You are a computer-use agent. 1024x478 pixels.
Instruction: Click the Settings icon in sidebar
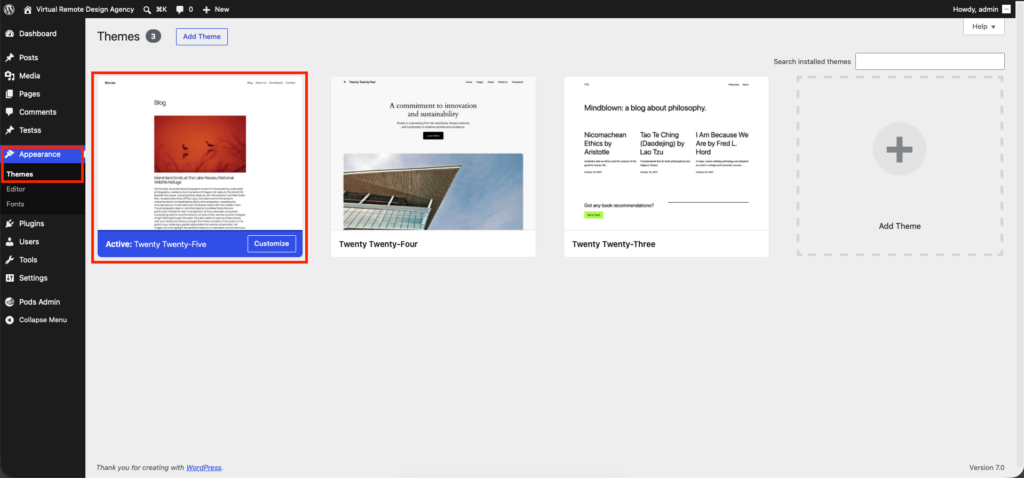pos(10,278)
